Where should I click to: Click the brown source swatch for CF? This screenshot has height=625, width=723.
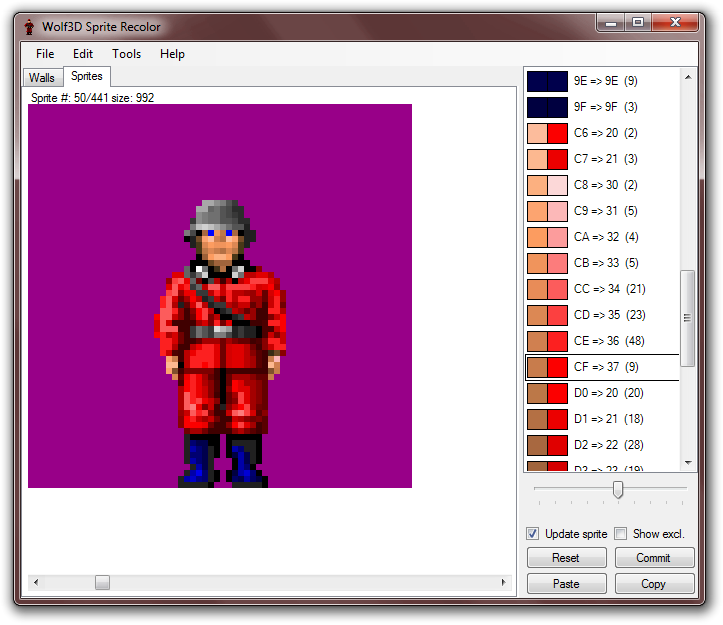pyautogui.click(x=537, y=367)
